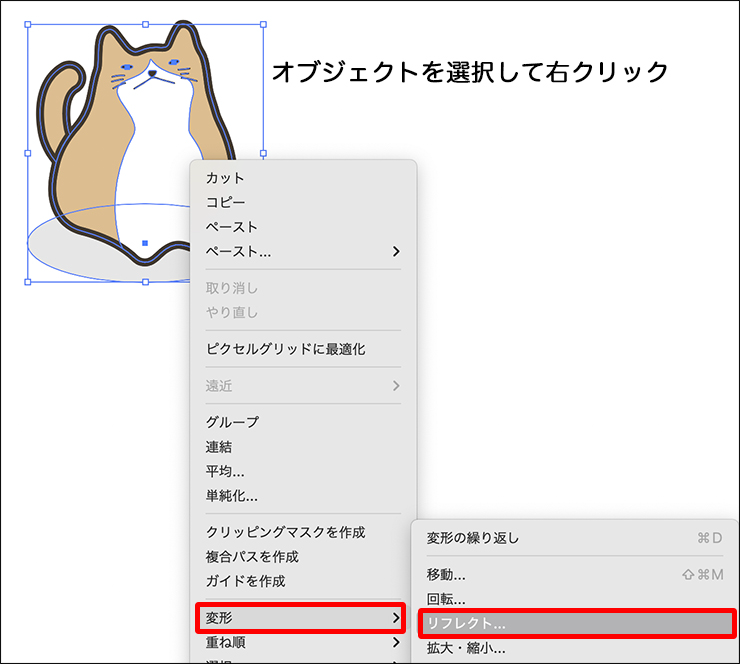Choose ピクセルグリッドに最適化 option

(x=285, y=349)
